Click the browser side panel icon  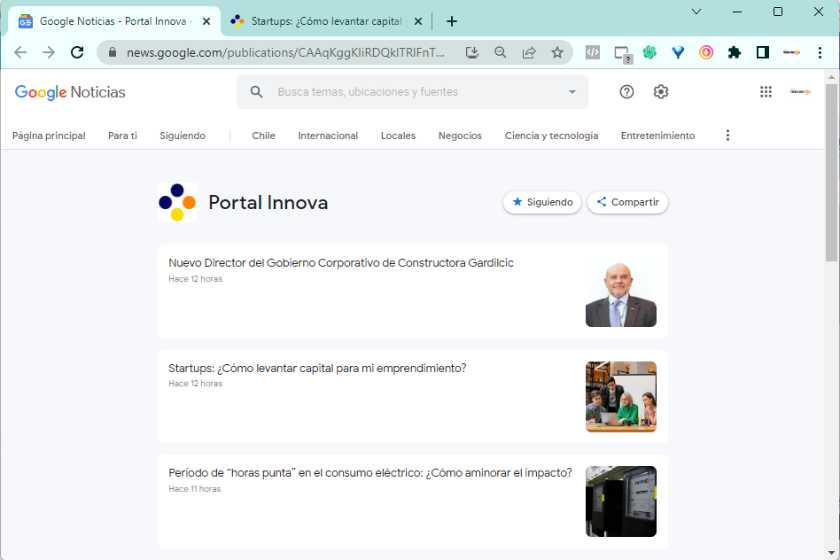[762, 53]
